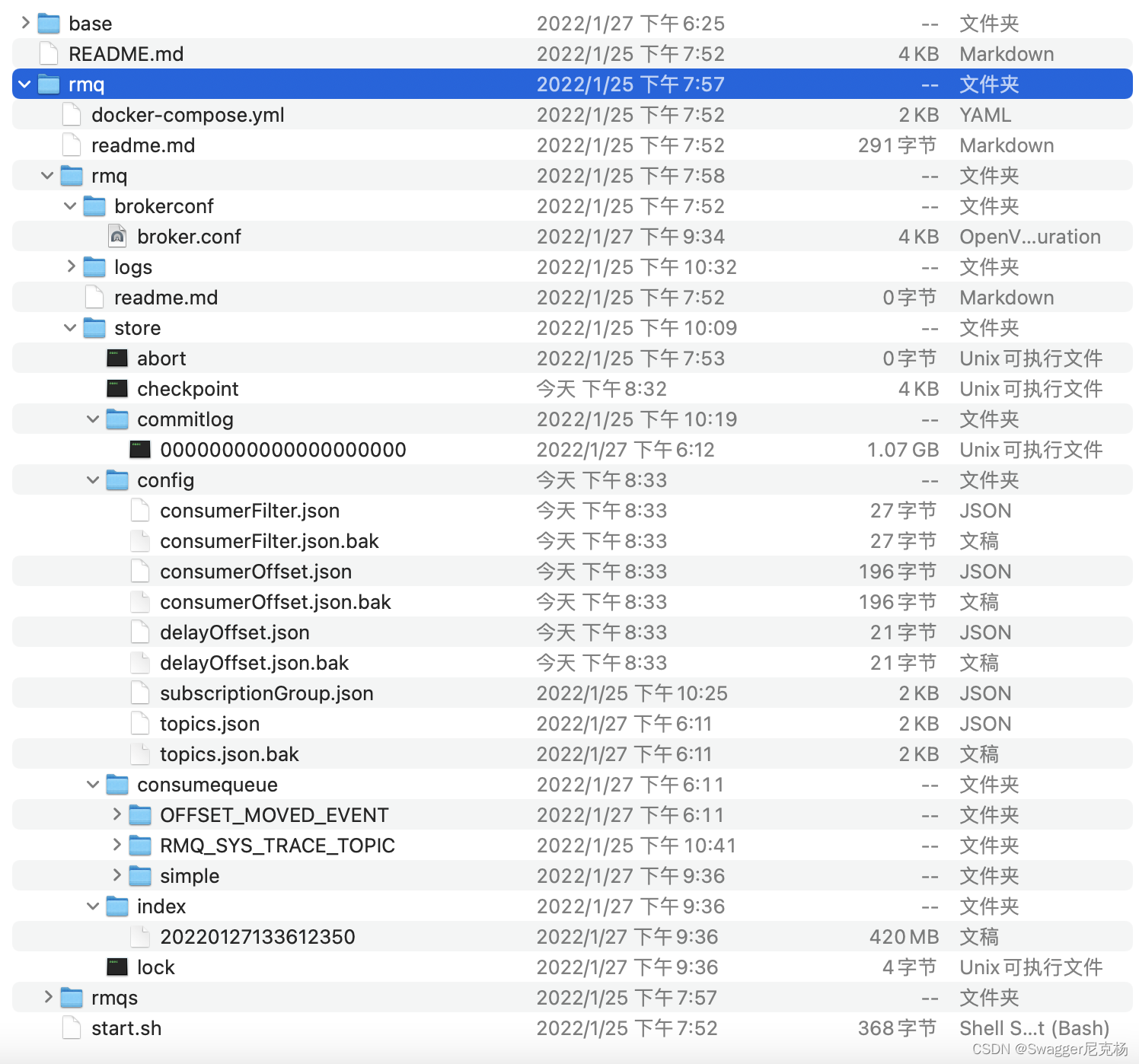Select the topics.json.bak file name
Image resolution: width=1139 pixels, height=1064 pixels.
tap(229, 753)
